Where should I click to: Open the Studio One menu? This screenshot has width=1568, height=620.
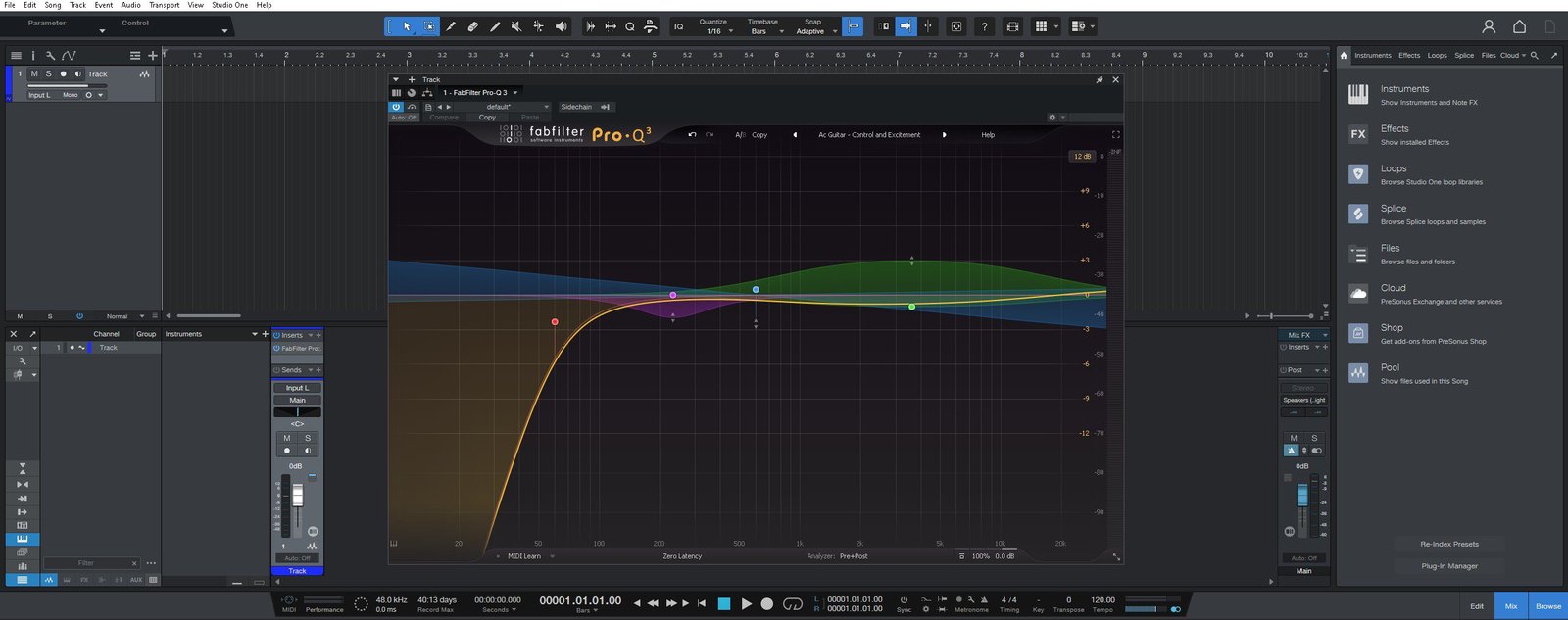coord(230,5)
